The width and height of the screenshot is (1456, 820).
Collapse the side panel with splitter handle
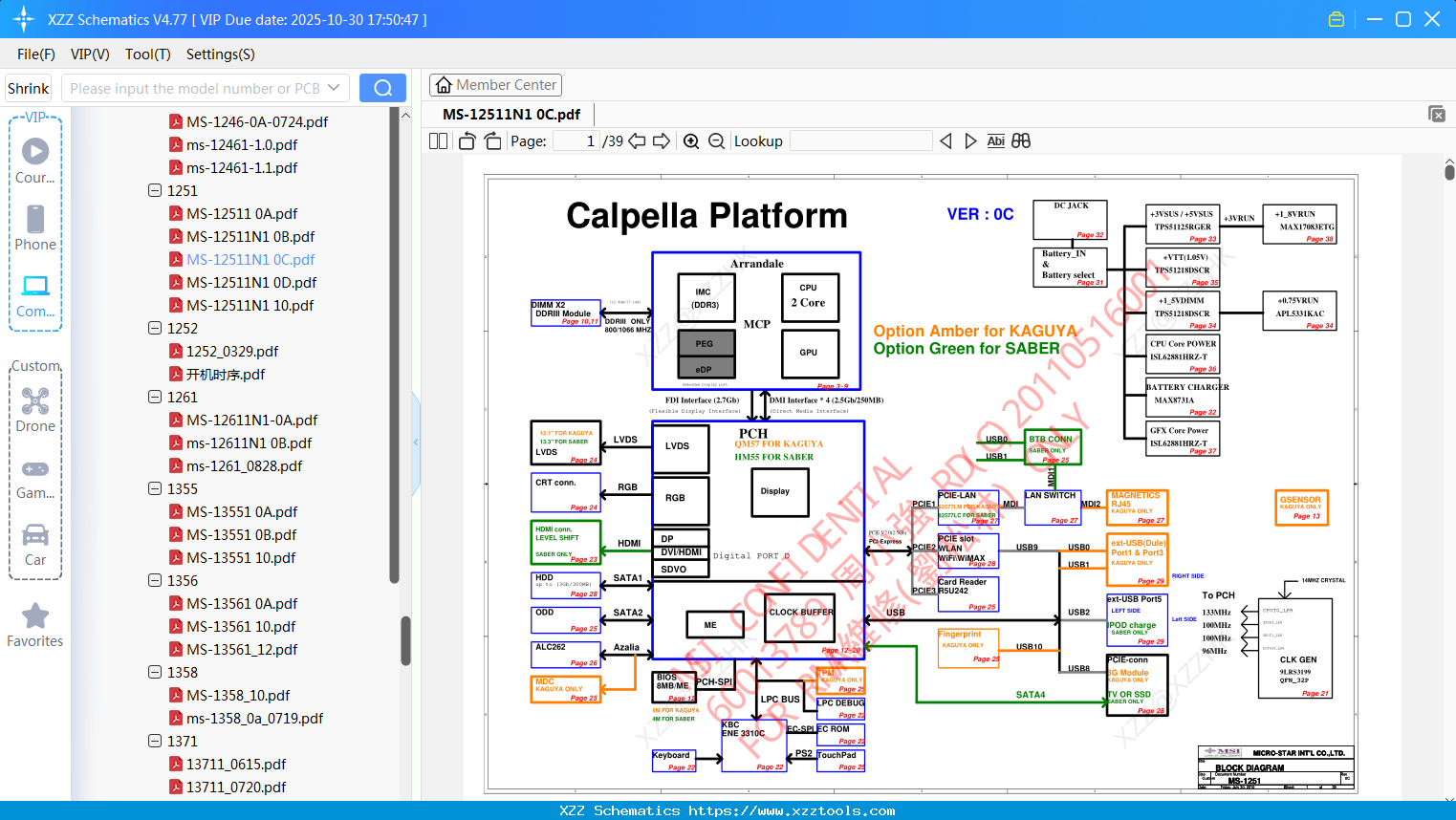[416, 442]
